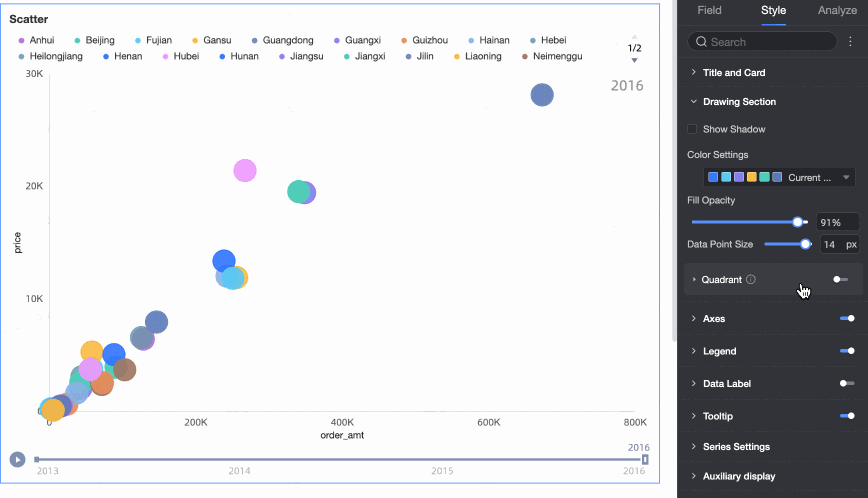The height and width of the screenshot is (498, 868).
Task: Click the vertical scrollbar beside chart
Action: tap(674, 172)
